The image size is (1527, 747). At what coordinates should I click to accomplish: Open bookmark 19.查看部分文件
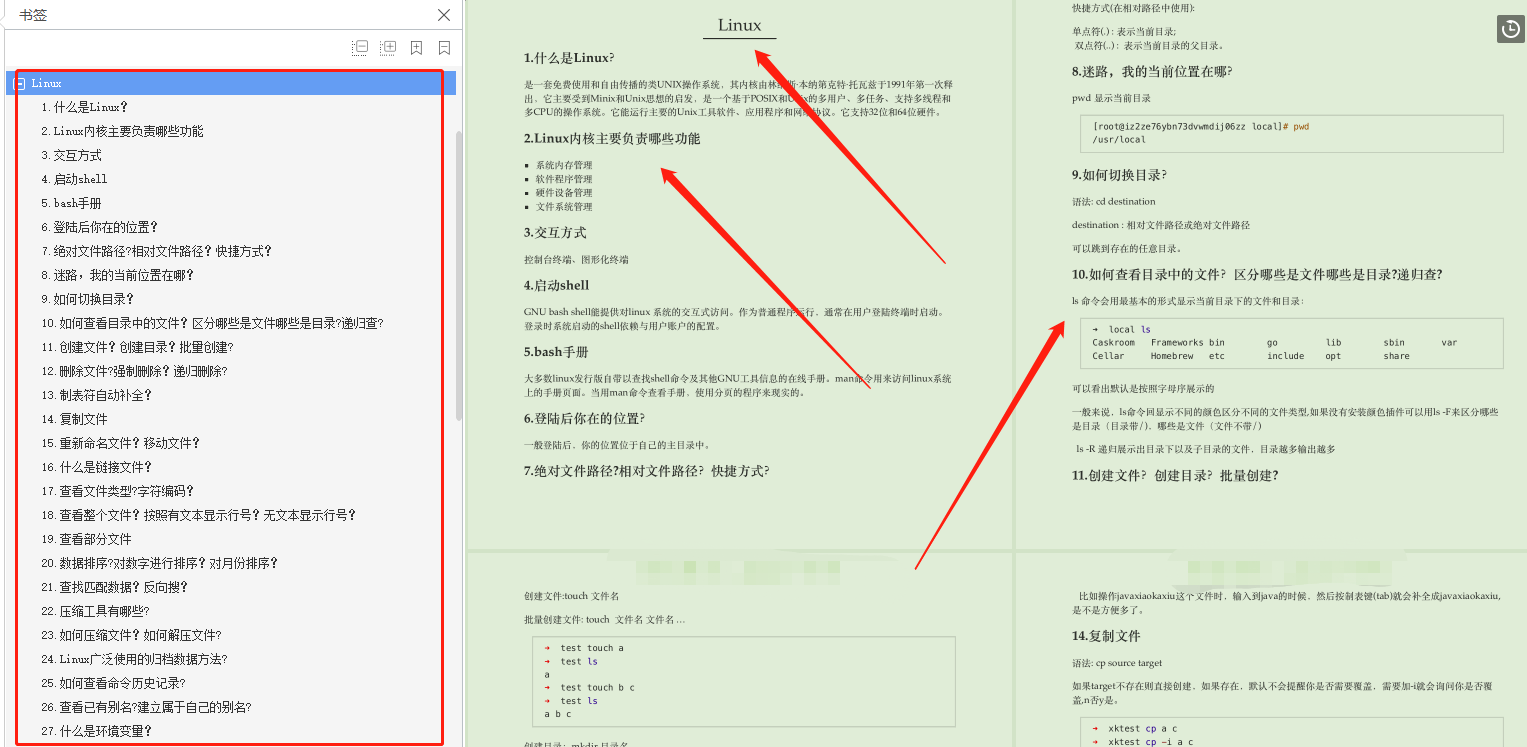click(x=86, y=539)
